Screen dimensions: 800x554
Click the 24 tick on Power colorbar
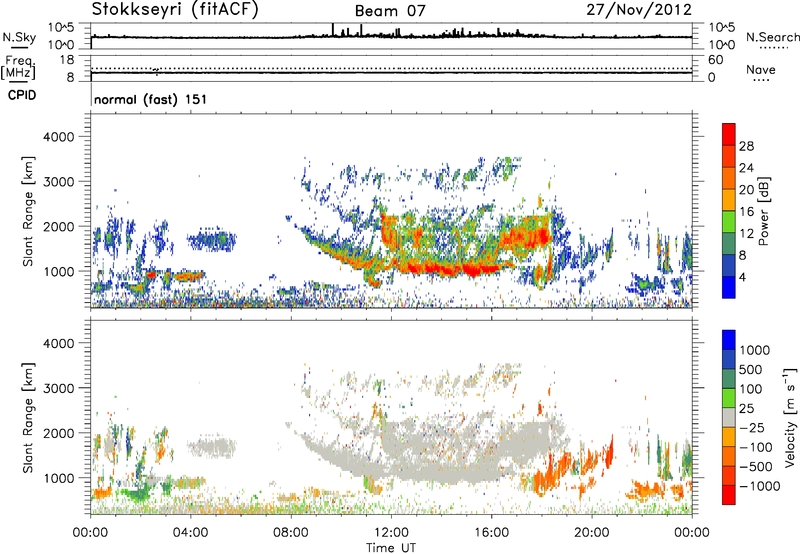point(746,168)
